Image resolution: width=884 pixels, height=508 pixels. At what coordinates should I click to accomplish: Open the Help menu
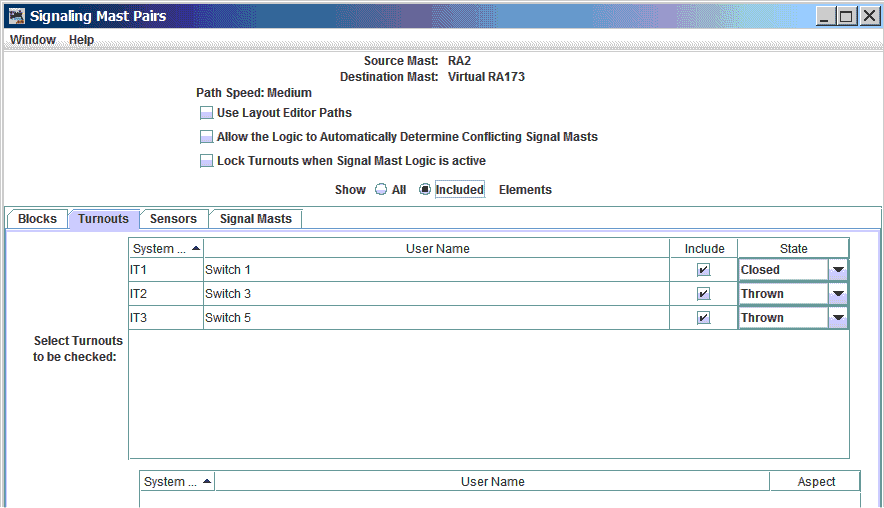tap(81, 40)
